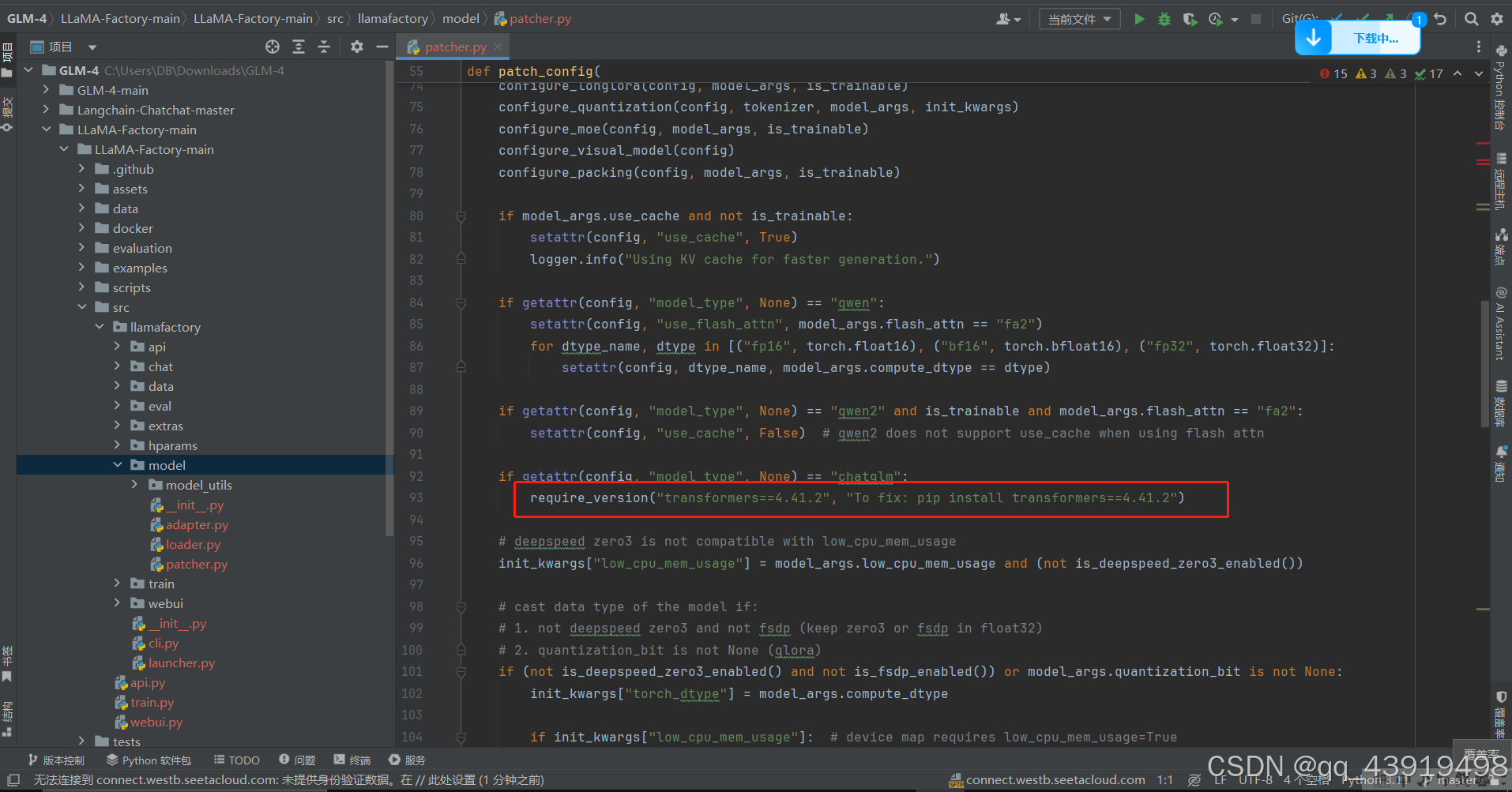Collapse the llamafactory folder
Image resolution: width=1512 pixels, height=792 pixels.
(100, 327)
